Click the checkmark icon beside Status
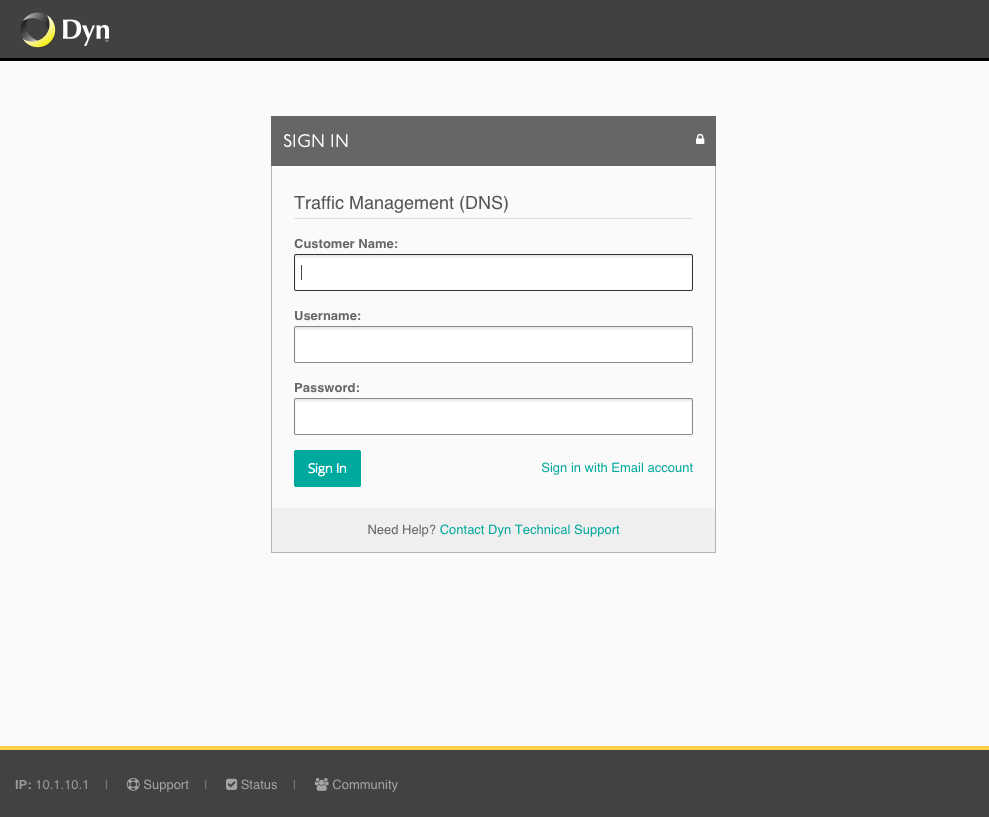This screenshot has height=817, width=989. pyautogui.click(x=232, y=785)
